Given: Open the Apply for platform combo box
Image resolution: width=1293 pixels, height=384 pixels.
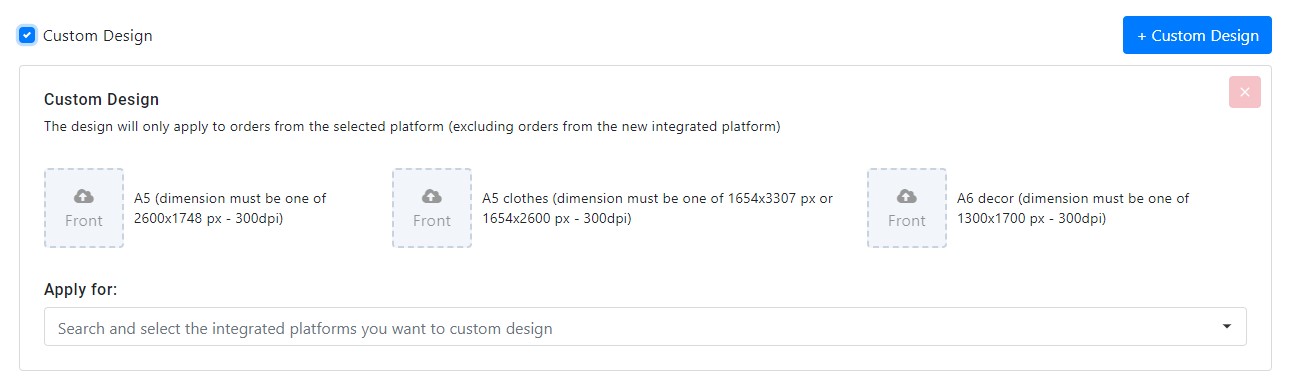Looking at the screenshot, I should 645,327.
